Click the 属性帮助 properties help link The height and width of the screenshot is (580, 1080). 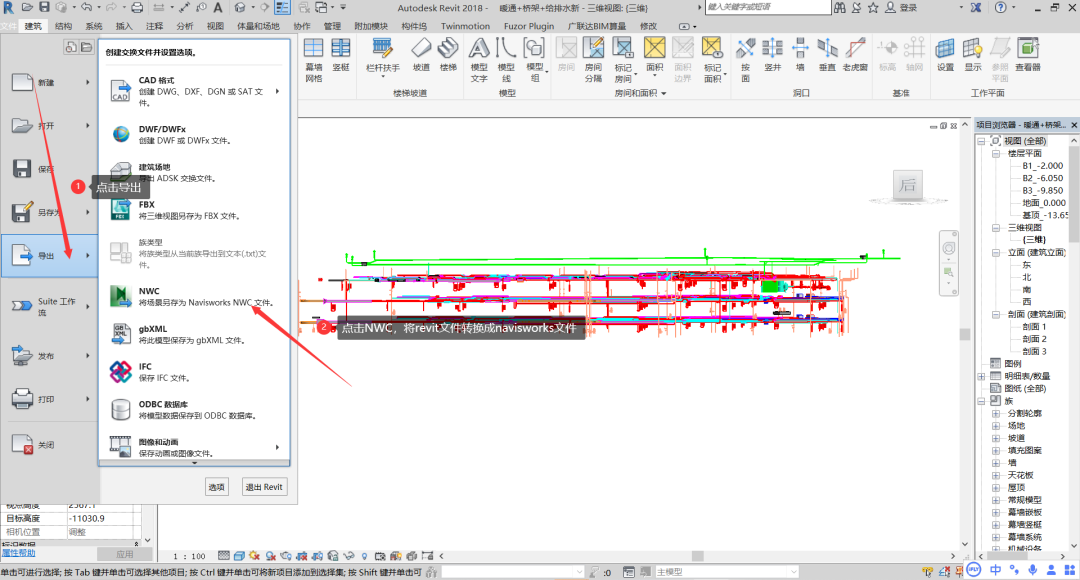(19, 553)
